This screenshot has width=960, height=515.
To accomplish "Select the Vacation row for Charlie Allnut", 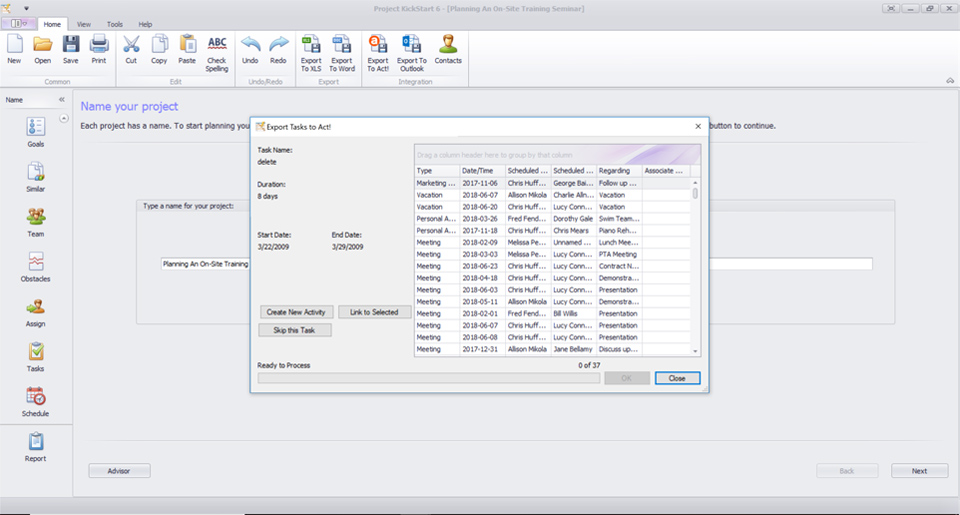I will tap(553, 195).
